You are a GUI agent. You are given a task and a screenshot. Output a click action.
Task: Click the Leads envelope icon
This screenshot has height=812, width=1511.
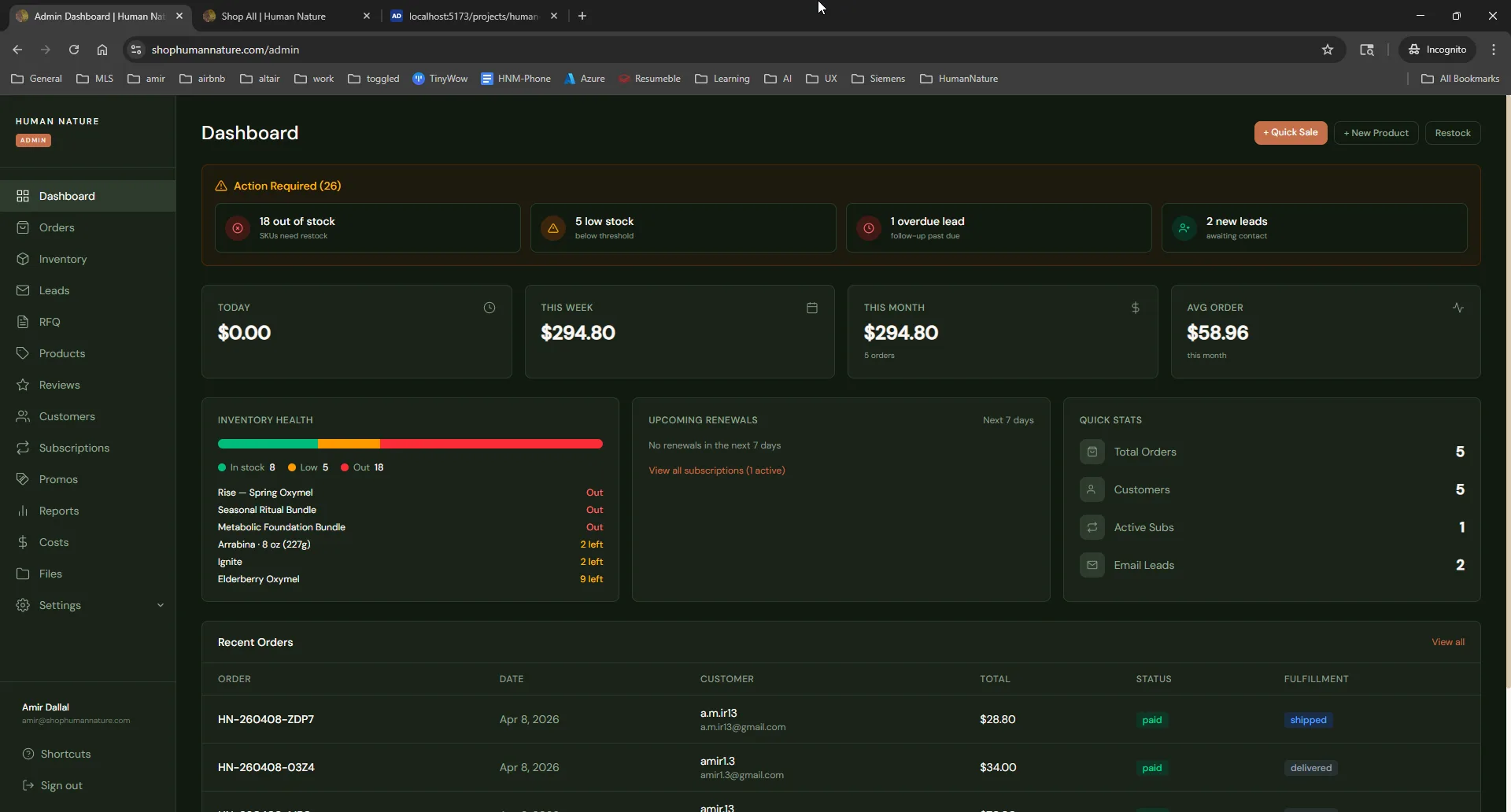[x=23, y=290]
